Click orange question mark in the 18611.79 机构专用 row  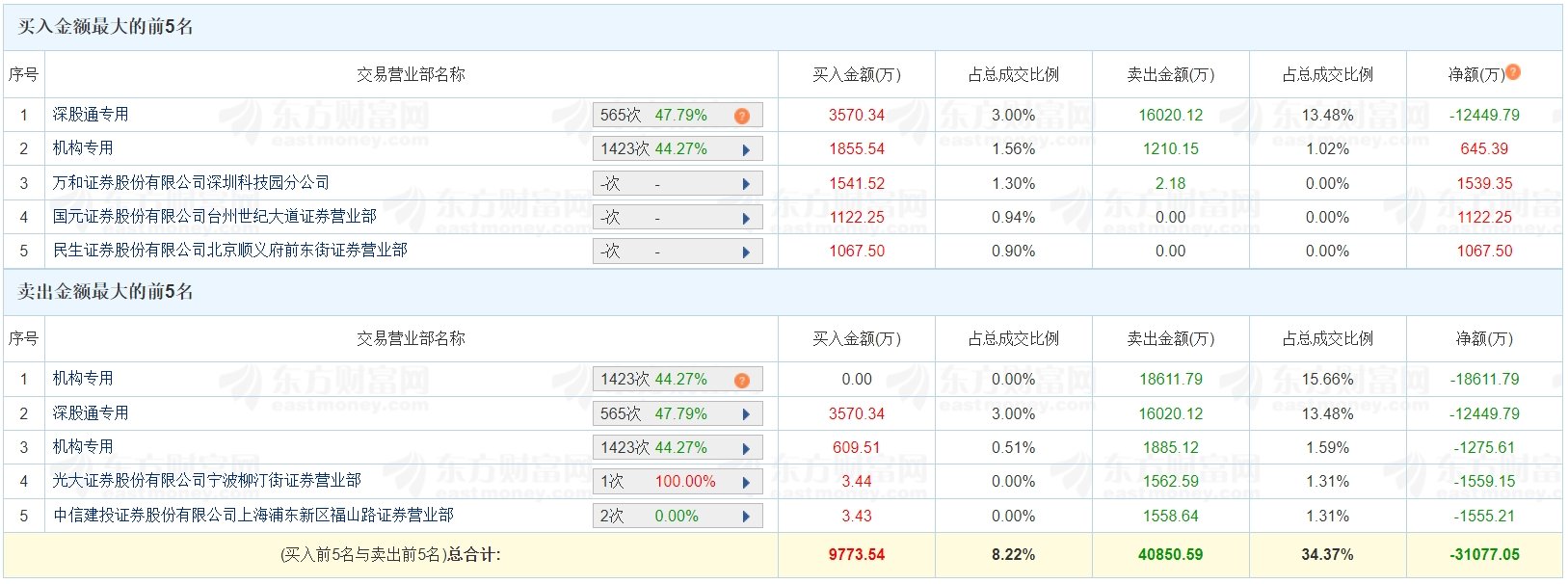[741, 380]
